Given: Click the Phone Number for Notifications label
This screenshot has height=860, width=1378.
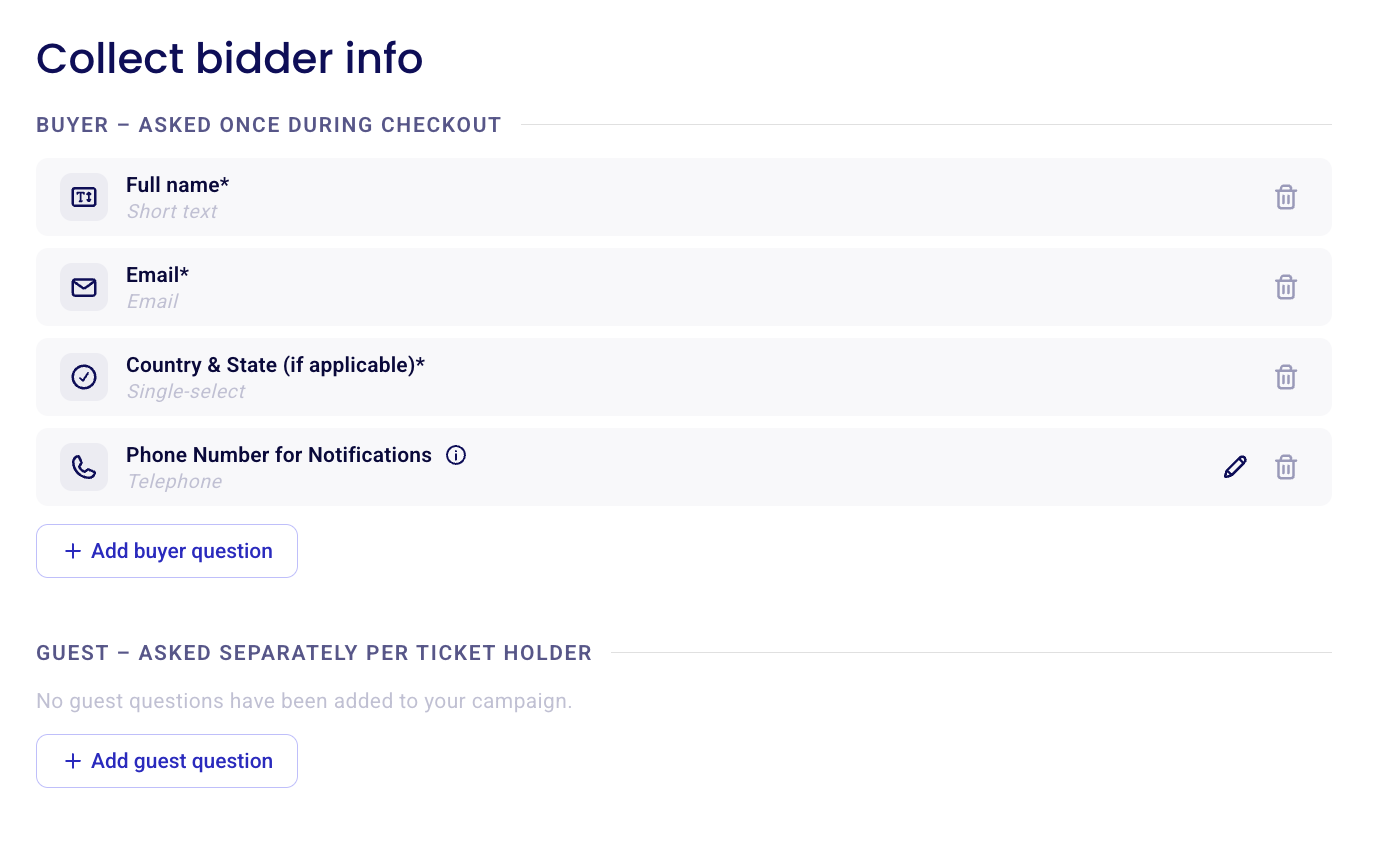Looking at the screenshot, I should (279, 455).
